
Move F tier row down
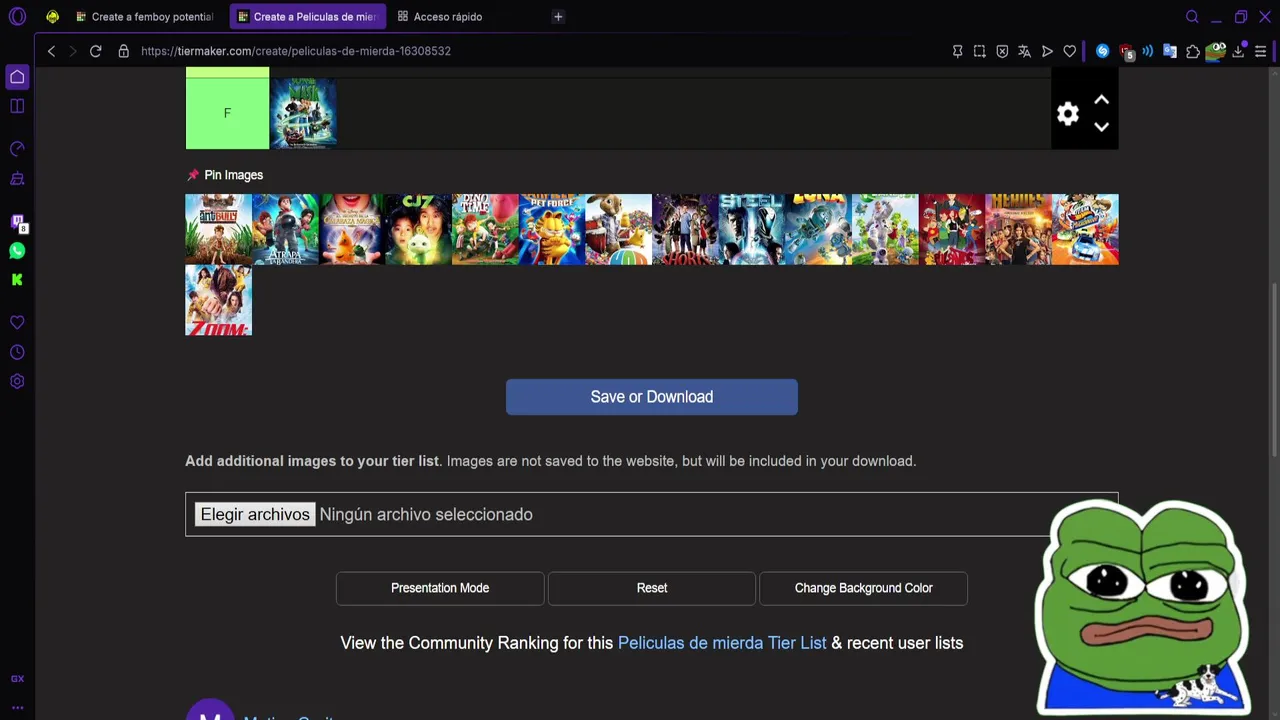(1101, 127)
